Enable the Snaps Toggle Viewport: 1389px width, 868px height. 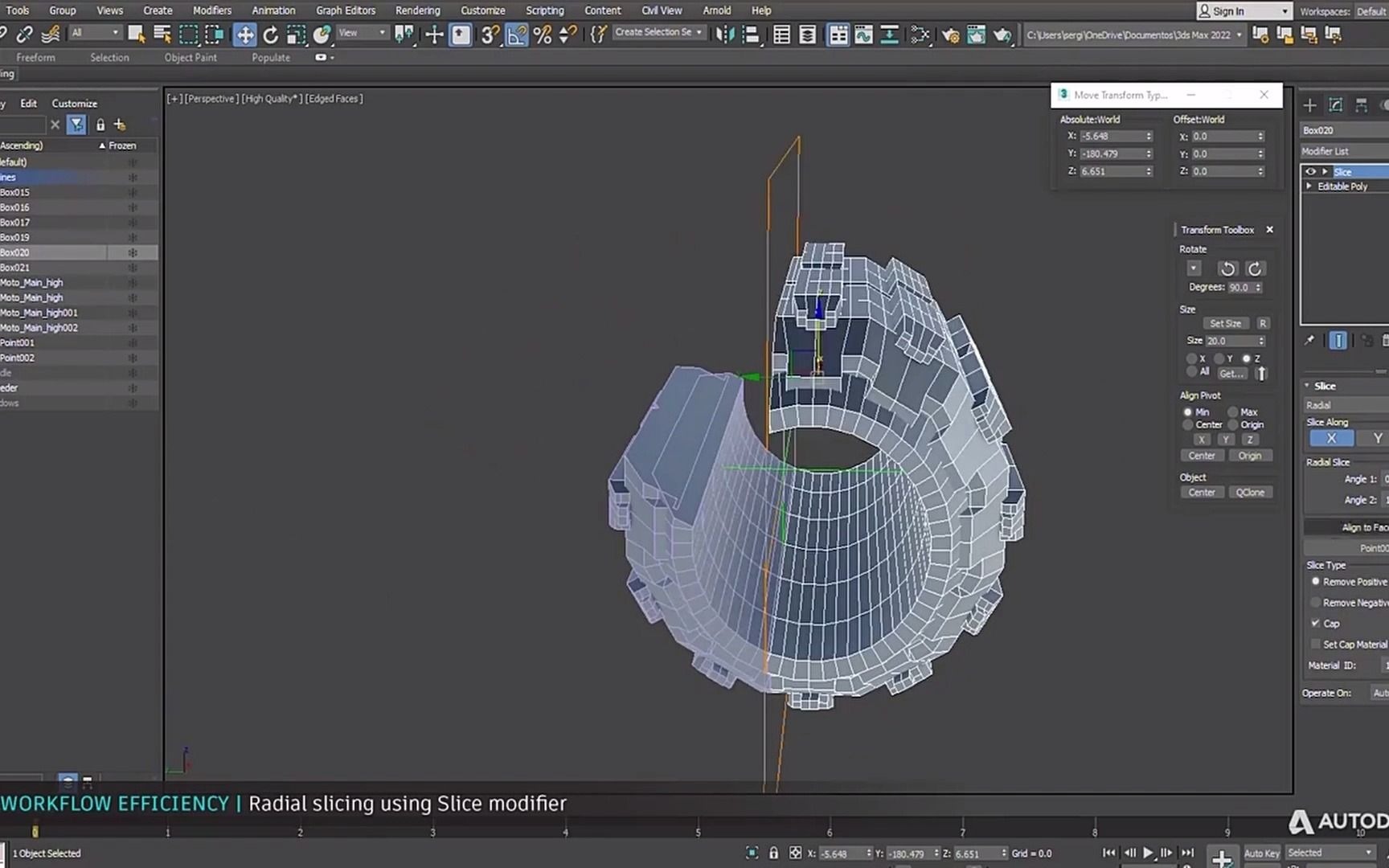490,35
